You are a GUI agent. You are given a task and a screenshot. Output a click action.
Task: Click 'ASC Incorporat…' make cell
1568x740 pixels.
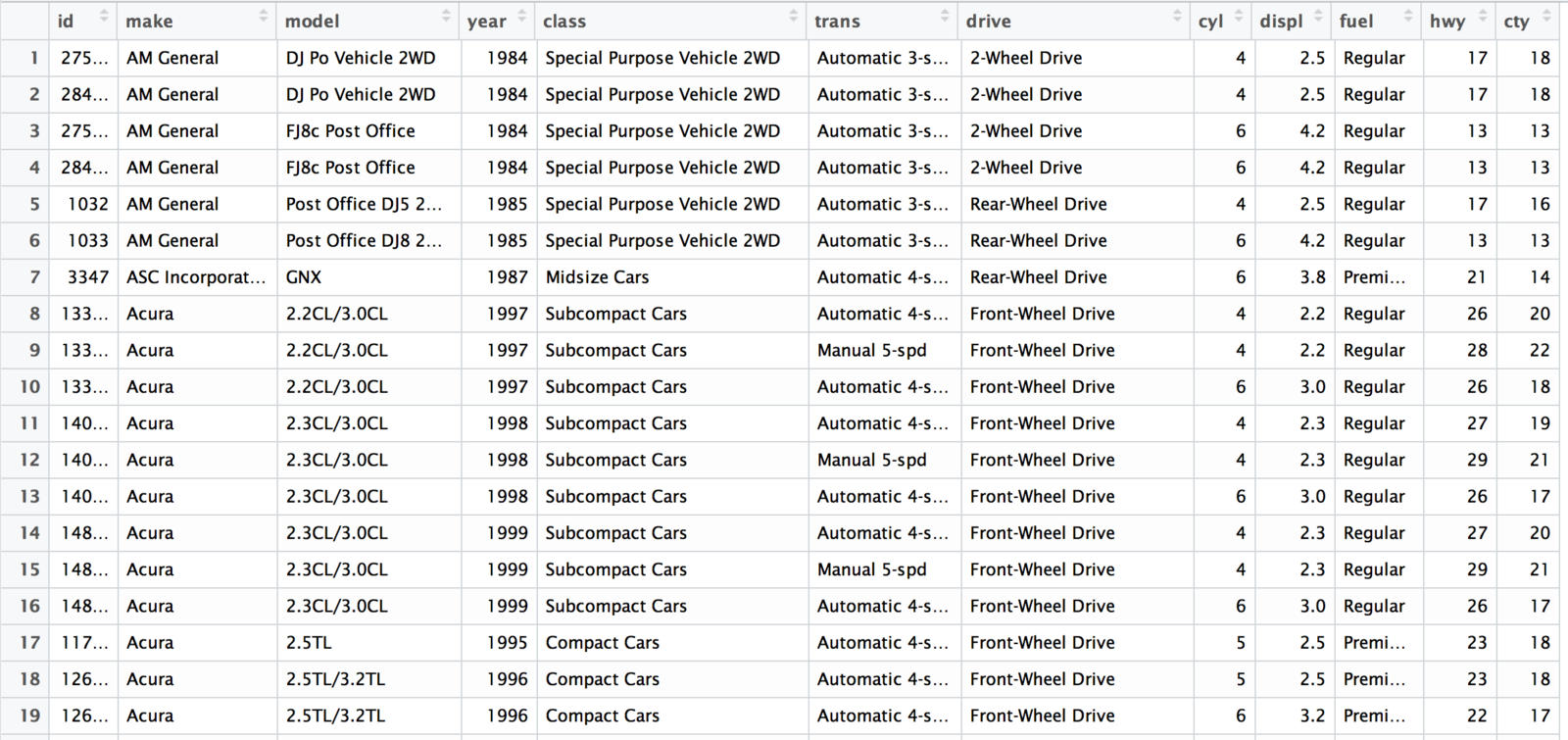[196, 277]
